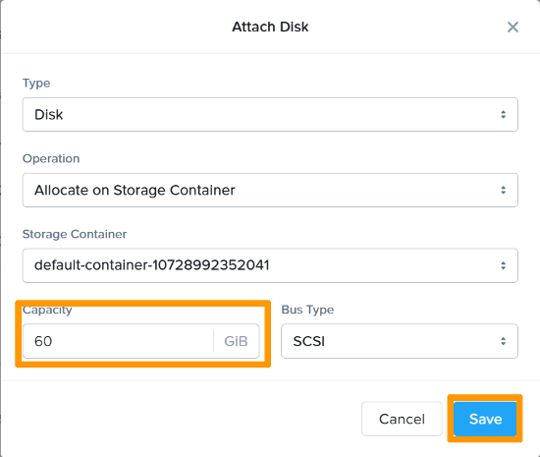Expand the Storage Container dropdown
Image resolution: width=540 pixels, height=457 pixels.
[x=270, y=266]
